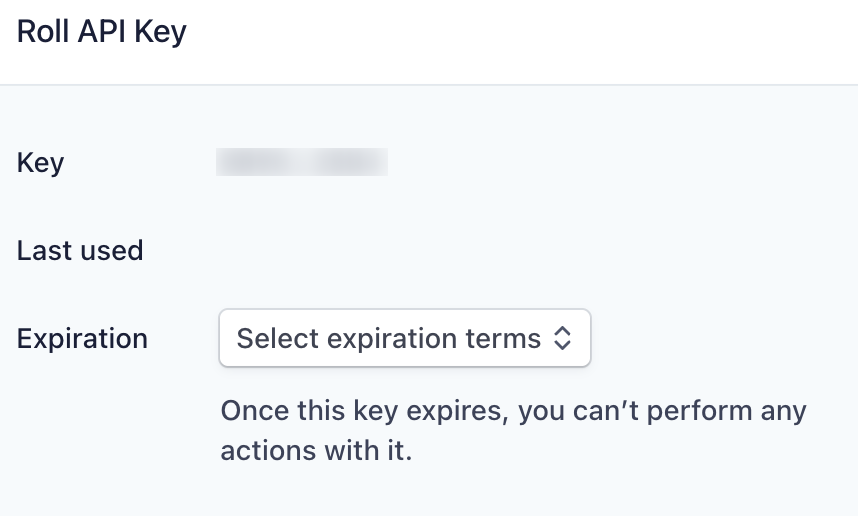Expand expiration options using the chevron arrows
858x516 pixels.
(562, 339)
